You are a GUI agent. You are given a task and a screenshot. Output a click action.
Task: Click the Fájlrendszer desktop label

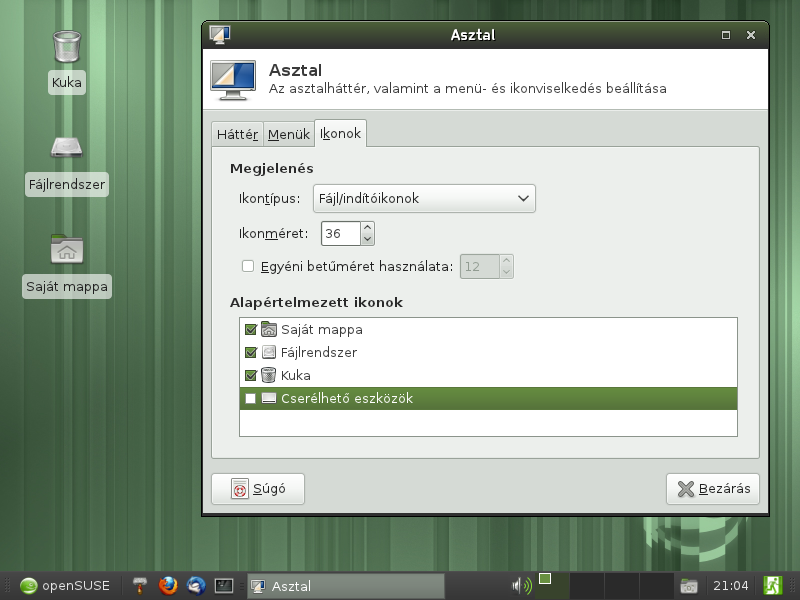67,184
